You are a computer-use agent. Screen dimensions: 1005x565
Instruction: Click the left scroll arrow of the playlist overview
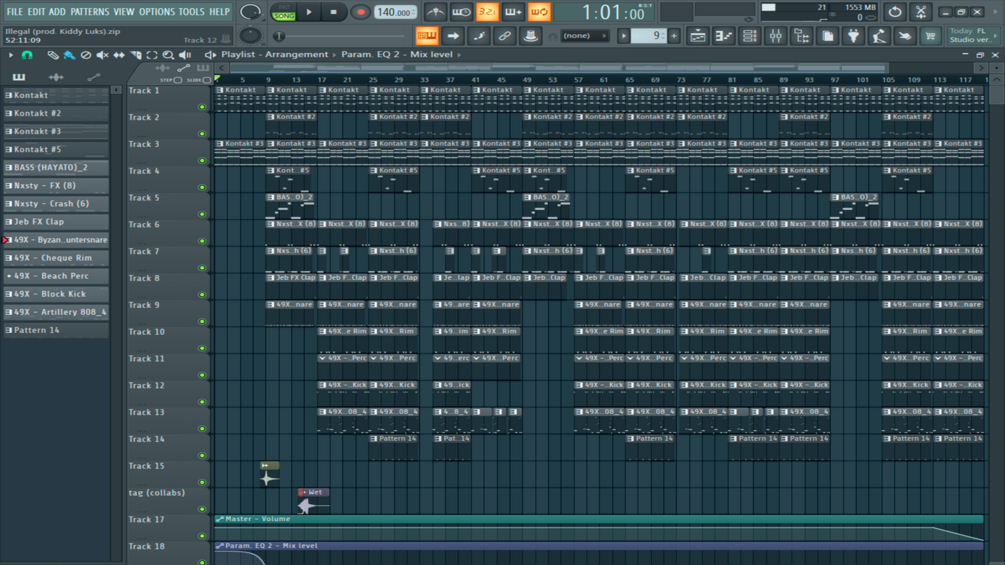tap(222, 67)
